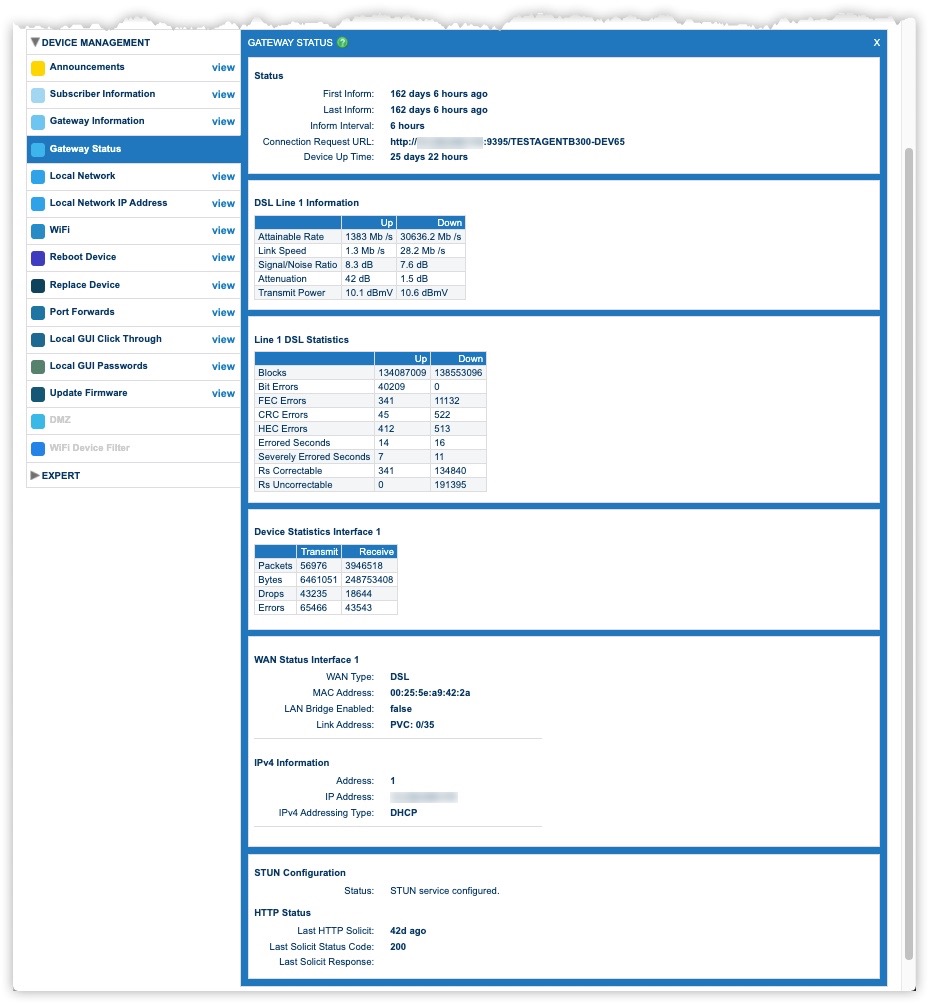929x1004 pixels.
Task: Open view link for Local GUI Click Through
Action: point(223,340)
